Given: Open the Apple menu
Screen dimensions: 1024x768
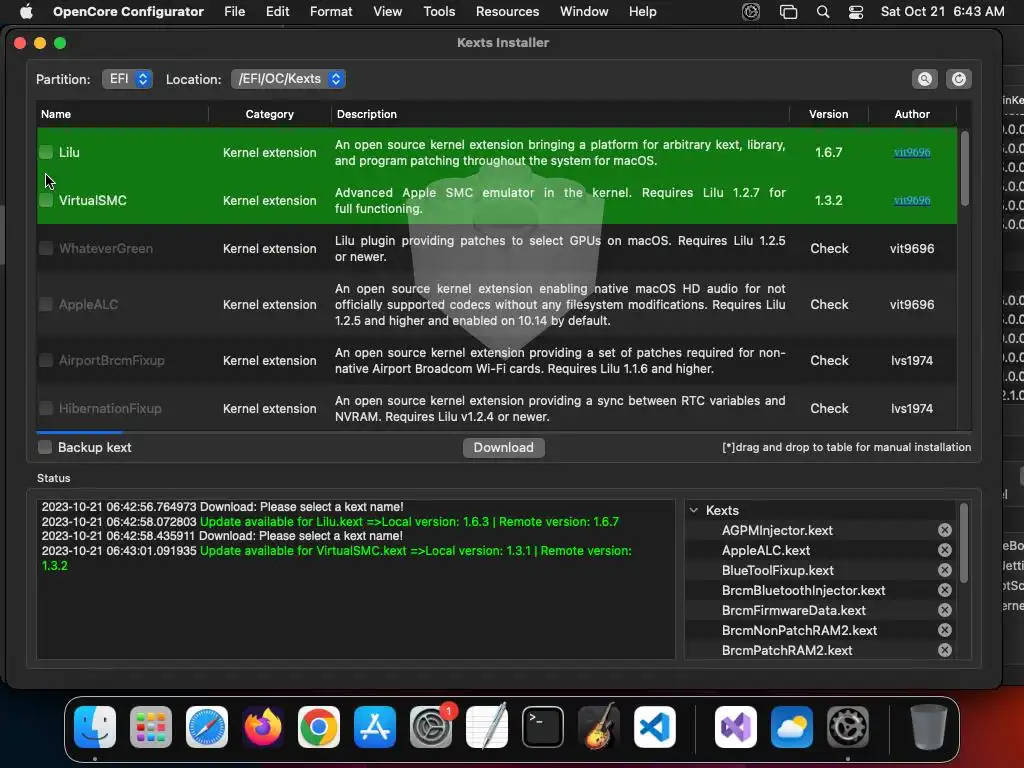Looking at the screenshot, I should pyautogui.click(x=26, y=11).
